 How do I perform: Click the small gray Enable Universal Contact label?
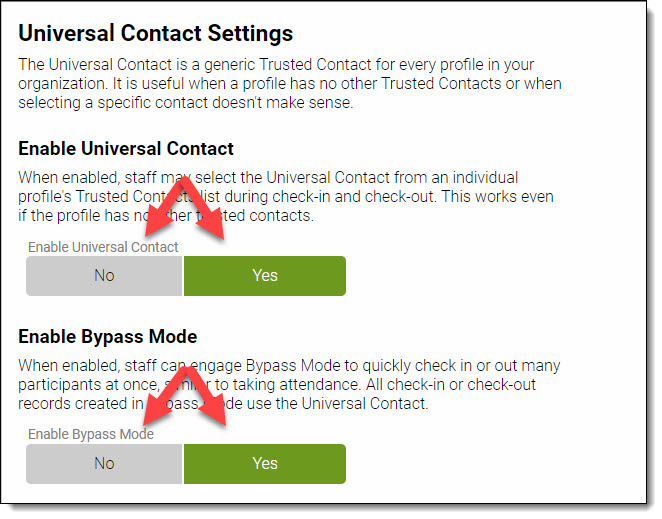pos(103,247)
